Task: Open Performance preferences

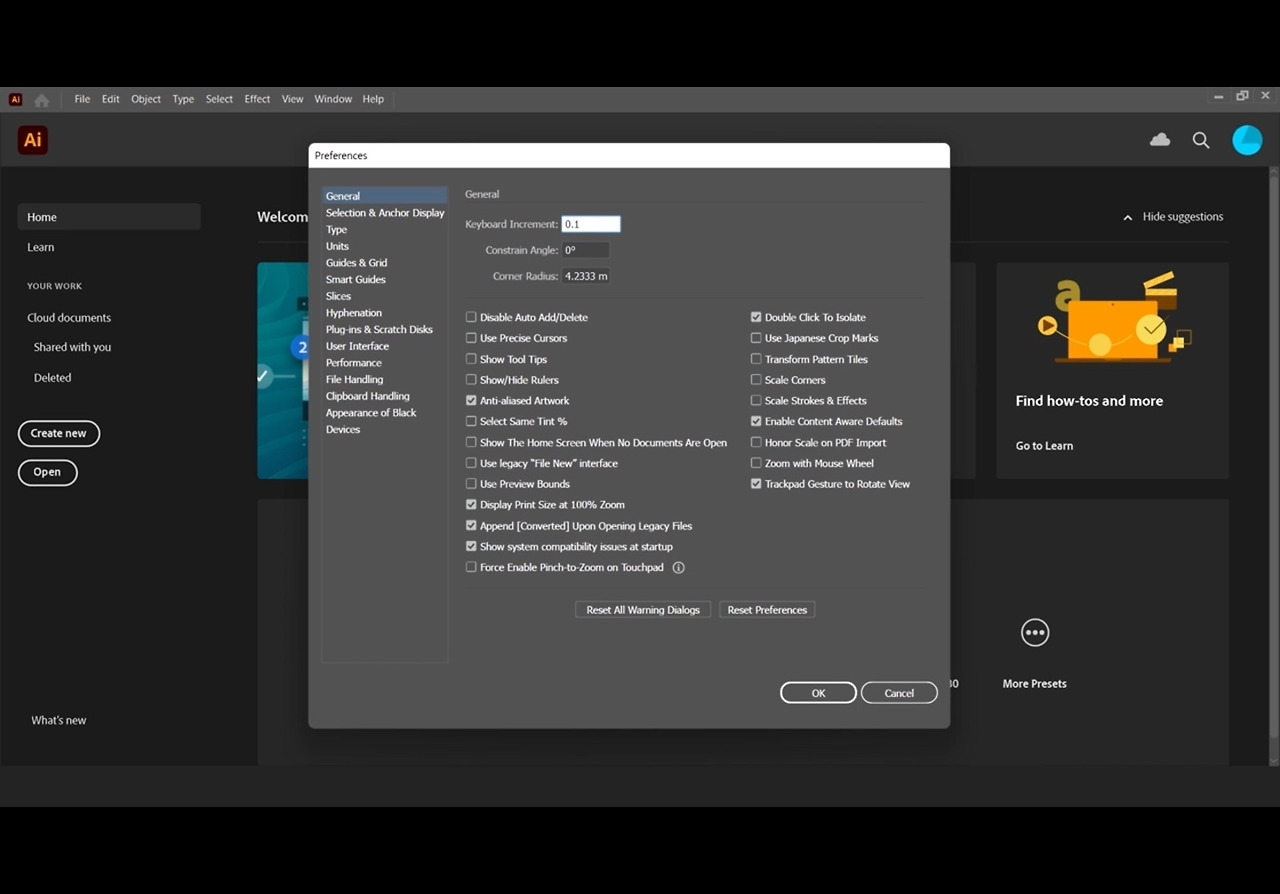Action: tap(354, 363)
